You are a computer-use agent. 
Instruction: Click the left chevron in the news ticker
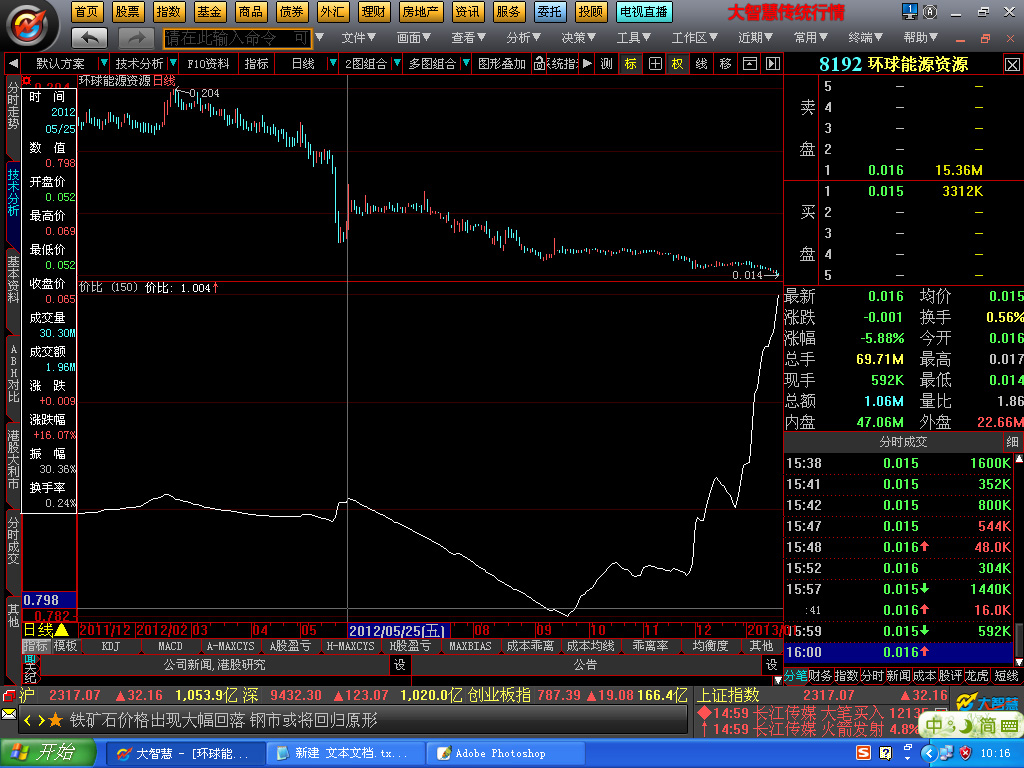27,720
